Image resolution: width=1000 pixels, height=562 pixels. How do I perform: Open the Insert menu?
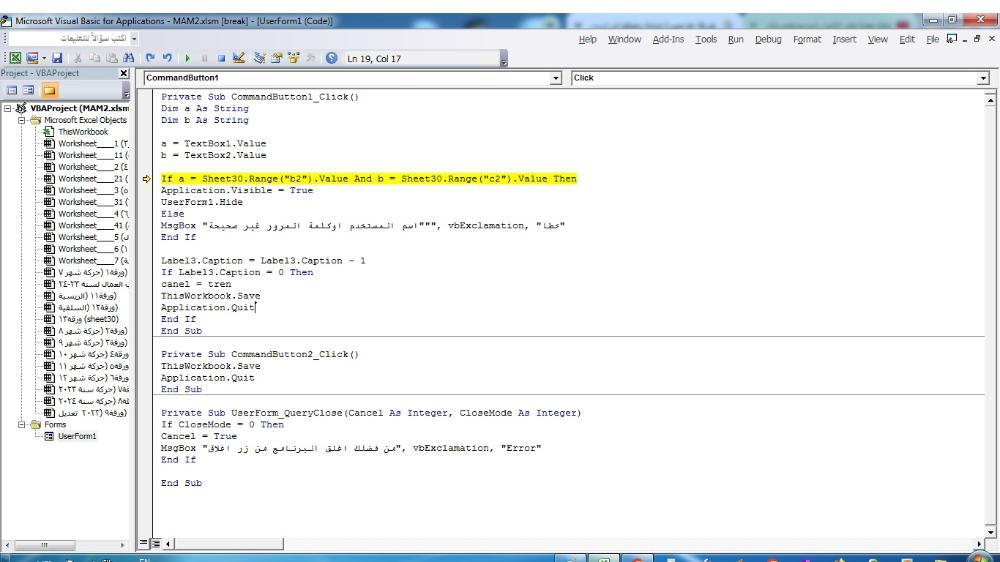844,39
